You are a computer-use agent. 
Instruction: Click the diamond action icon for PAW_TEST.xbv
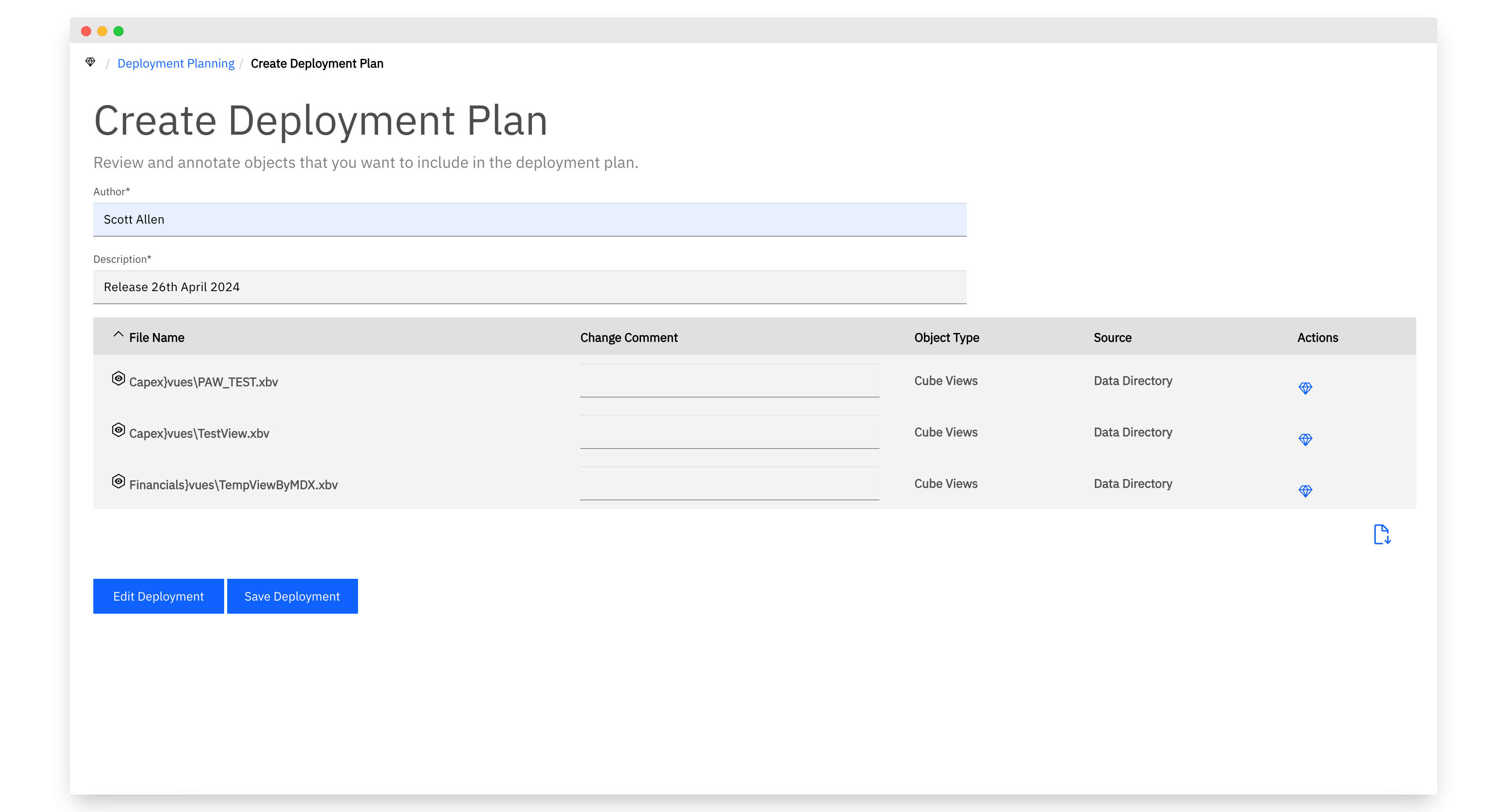(1305, 388)
